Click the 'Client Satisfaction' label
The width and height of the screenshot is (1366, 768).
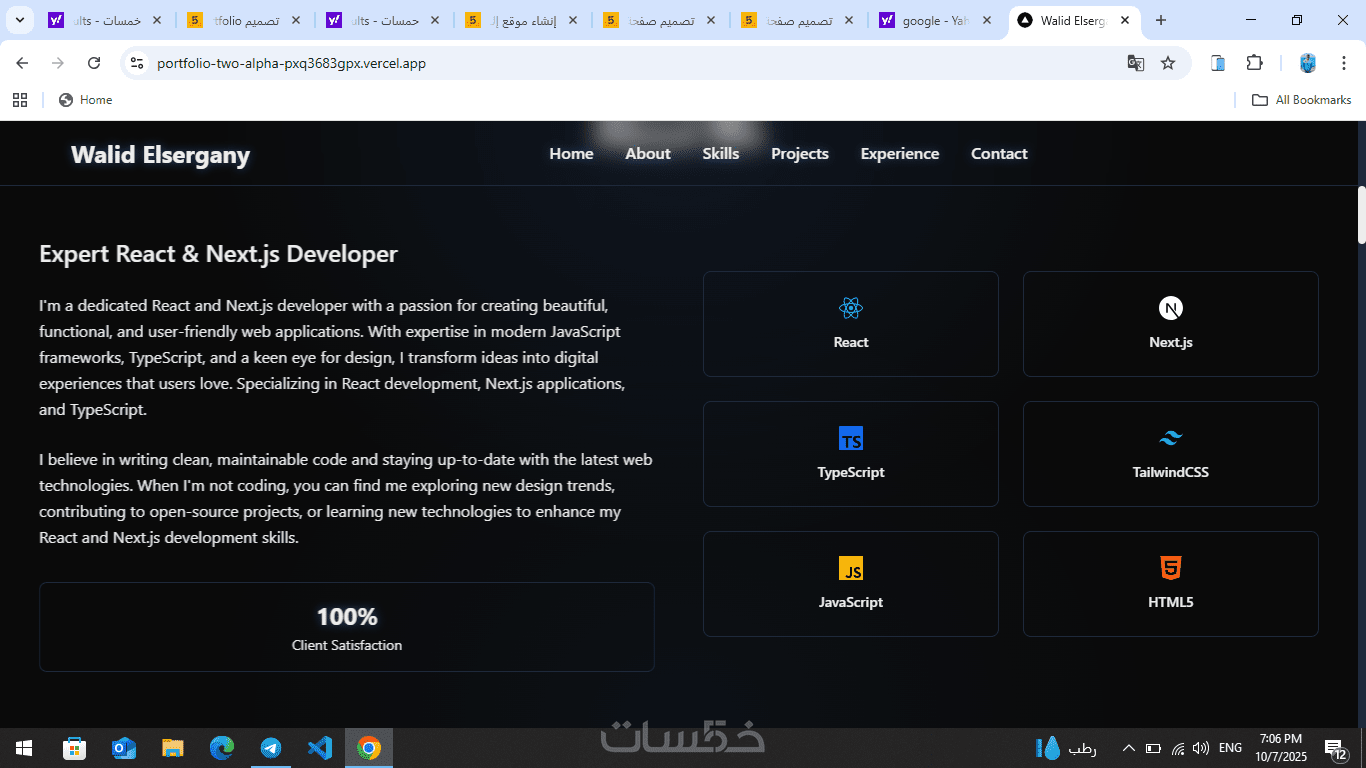[347, 645]
